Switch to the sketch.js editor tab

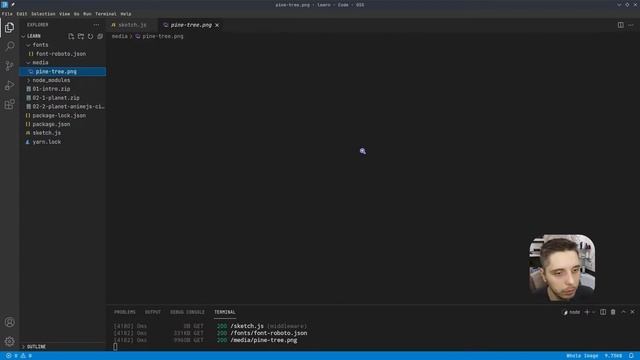[132, 25]
